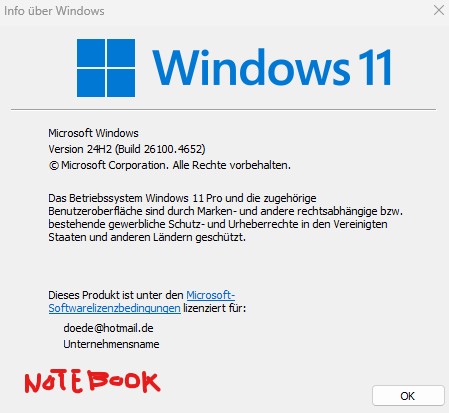Select the Microsoft Windows heading line
The image size is (449, 413).
click(93, 133)
